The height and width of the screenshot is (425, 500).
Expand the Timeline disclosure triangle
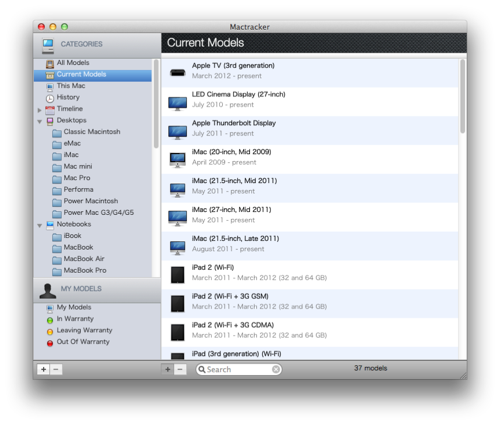click(39, 110)
